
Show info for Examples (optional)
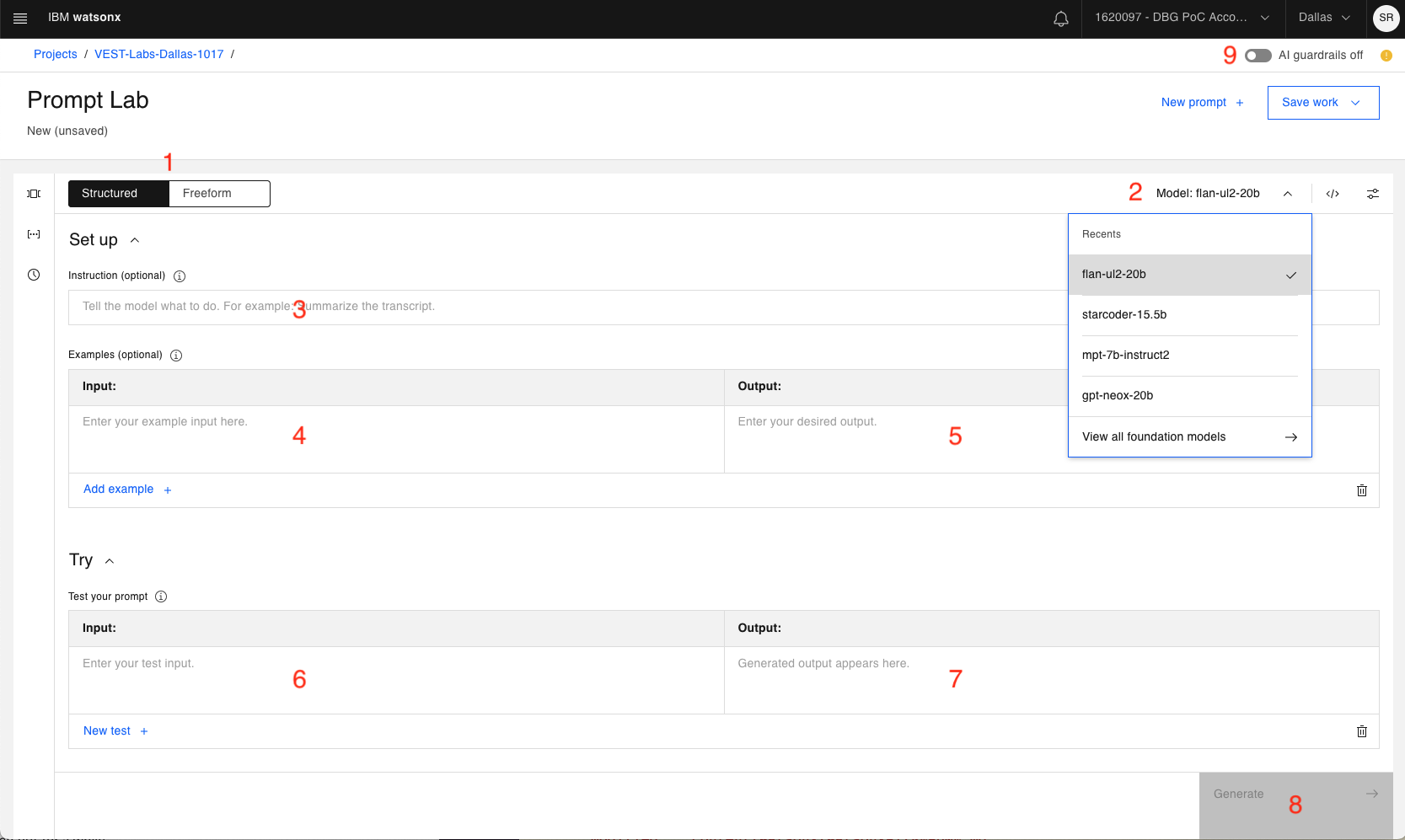[x=176, y=356]
